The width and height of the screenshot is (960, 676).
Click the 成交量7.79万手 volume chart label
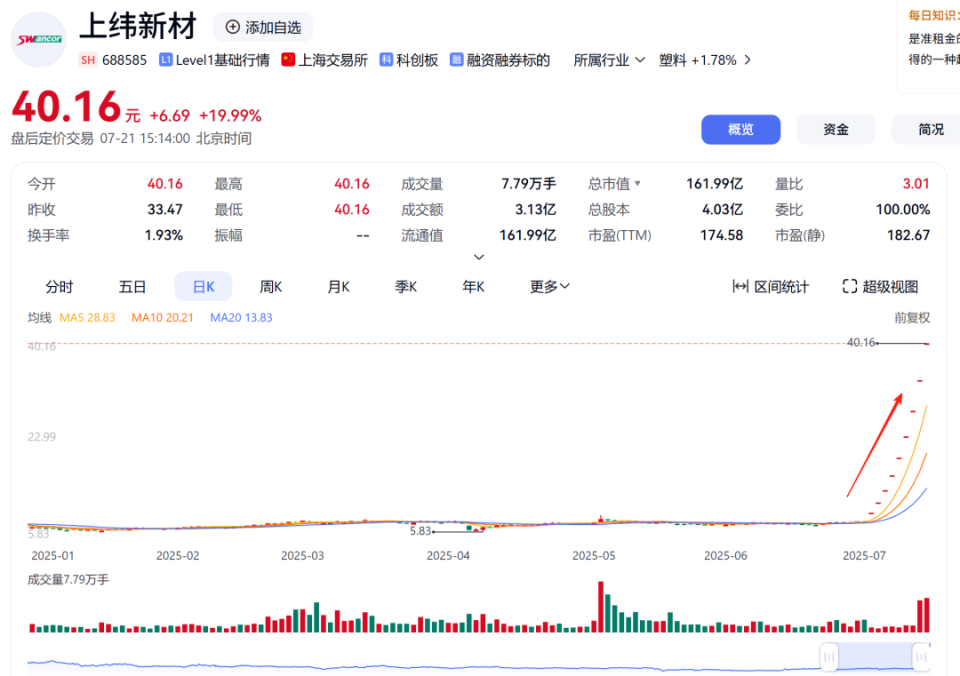point(68,579)
